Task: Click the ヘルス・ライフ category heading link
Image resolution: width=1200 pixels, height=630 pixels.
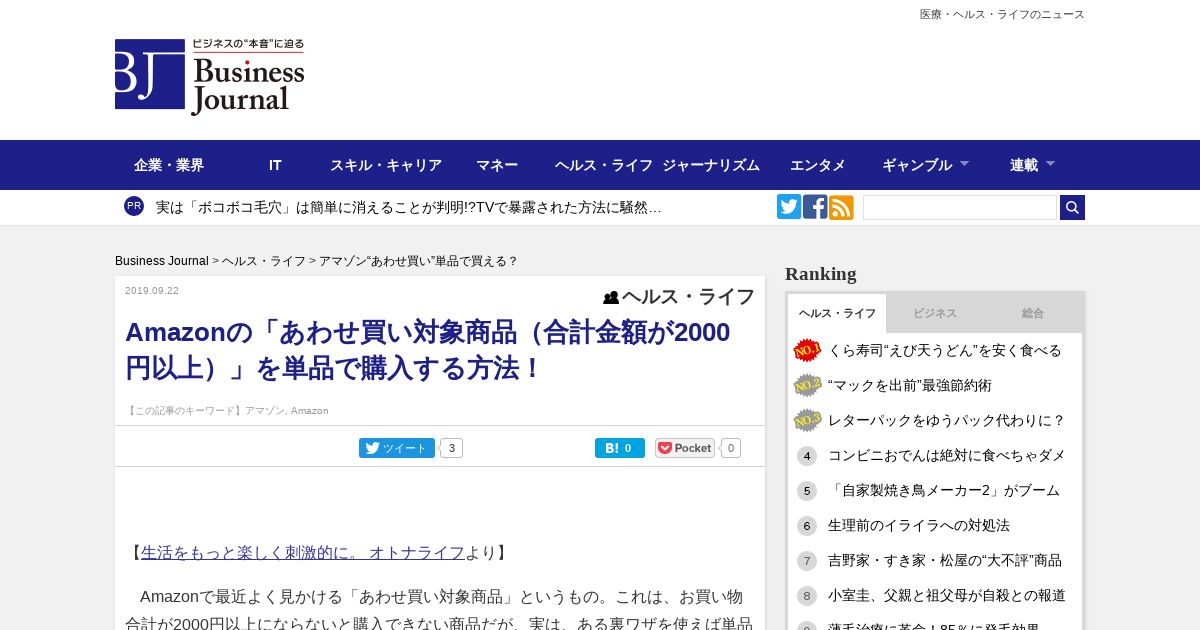Action: (x=688, y=297)
